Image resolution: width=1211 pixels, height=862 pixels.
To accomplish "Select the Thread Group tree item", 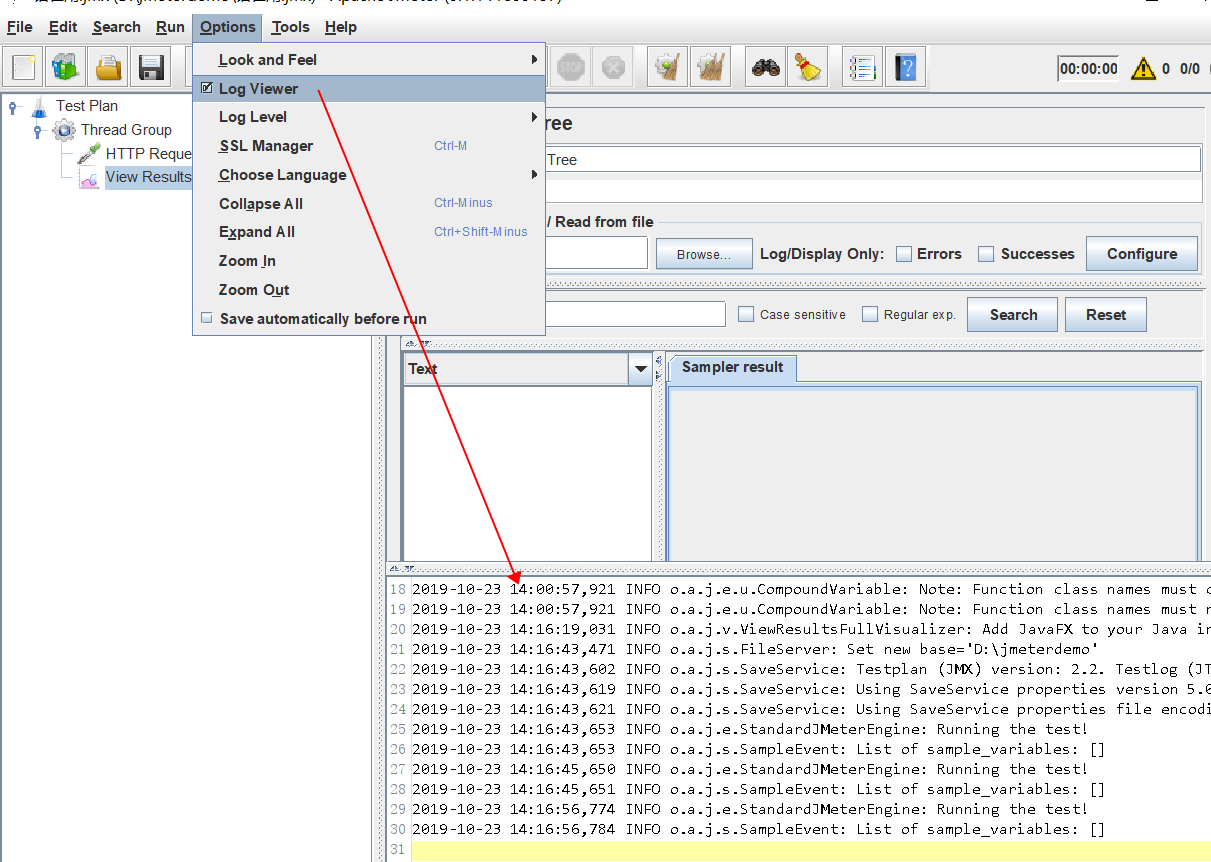I will (126, 130).
